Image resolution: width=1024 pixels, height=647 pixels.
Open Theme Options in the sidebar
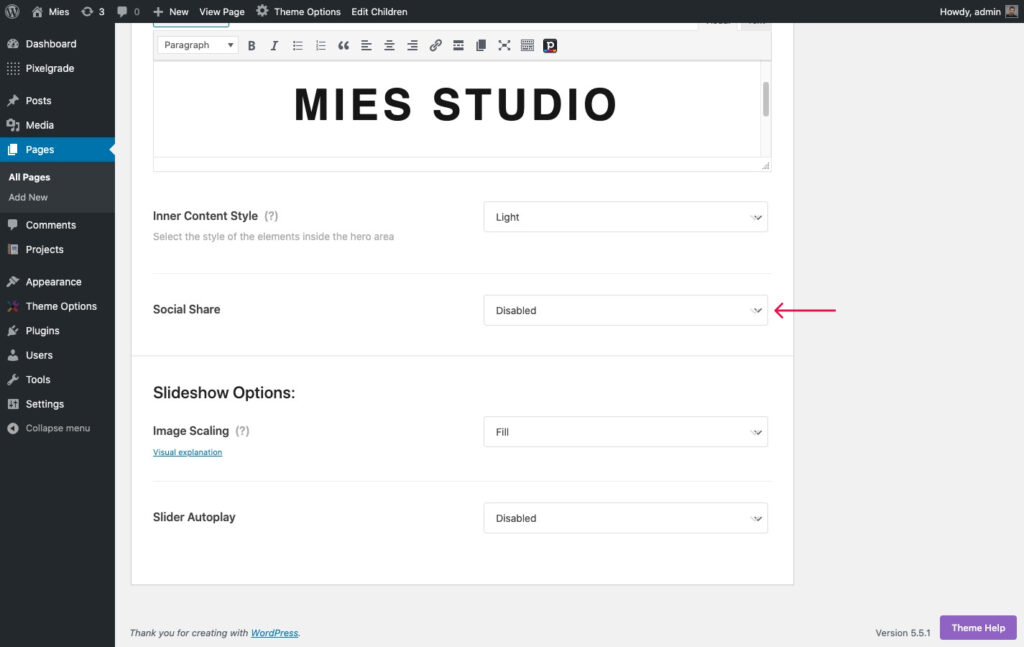coord(61,306)
